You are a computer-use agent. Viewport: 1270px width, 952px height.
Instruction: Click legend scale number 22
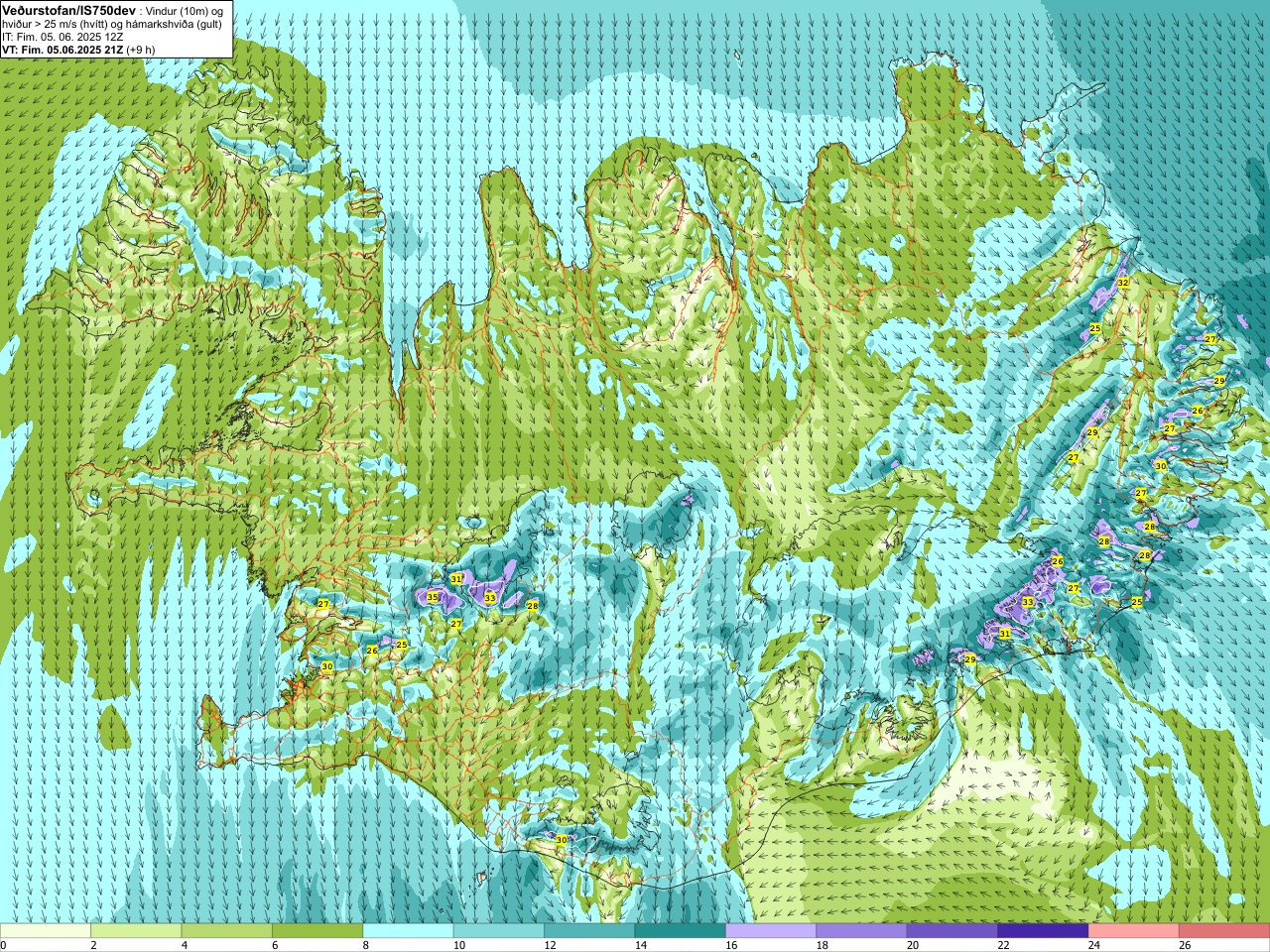pyautogui.click(x=1003, y=945)
